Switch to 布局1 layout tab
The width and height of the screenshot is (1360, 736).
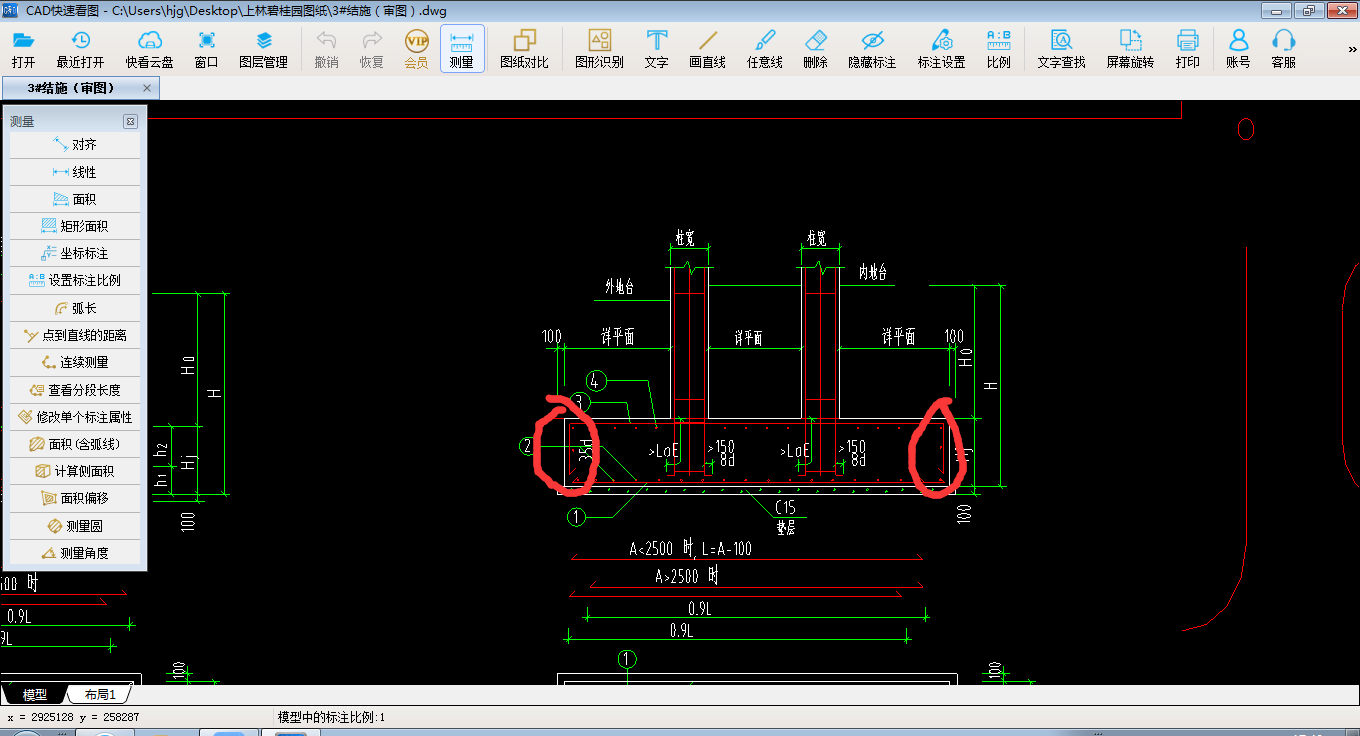(100, 695)
